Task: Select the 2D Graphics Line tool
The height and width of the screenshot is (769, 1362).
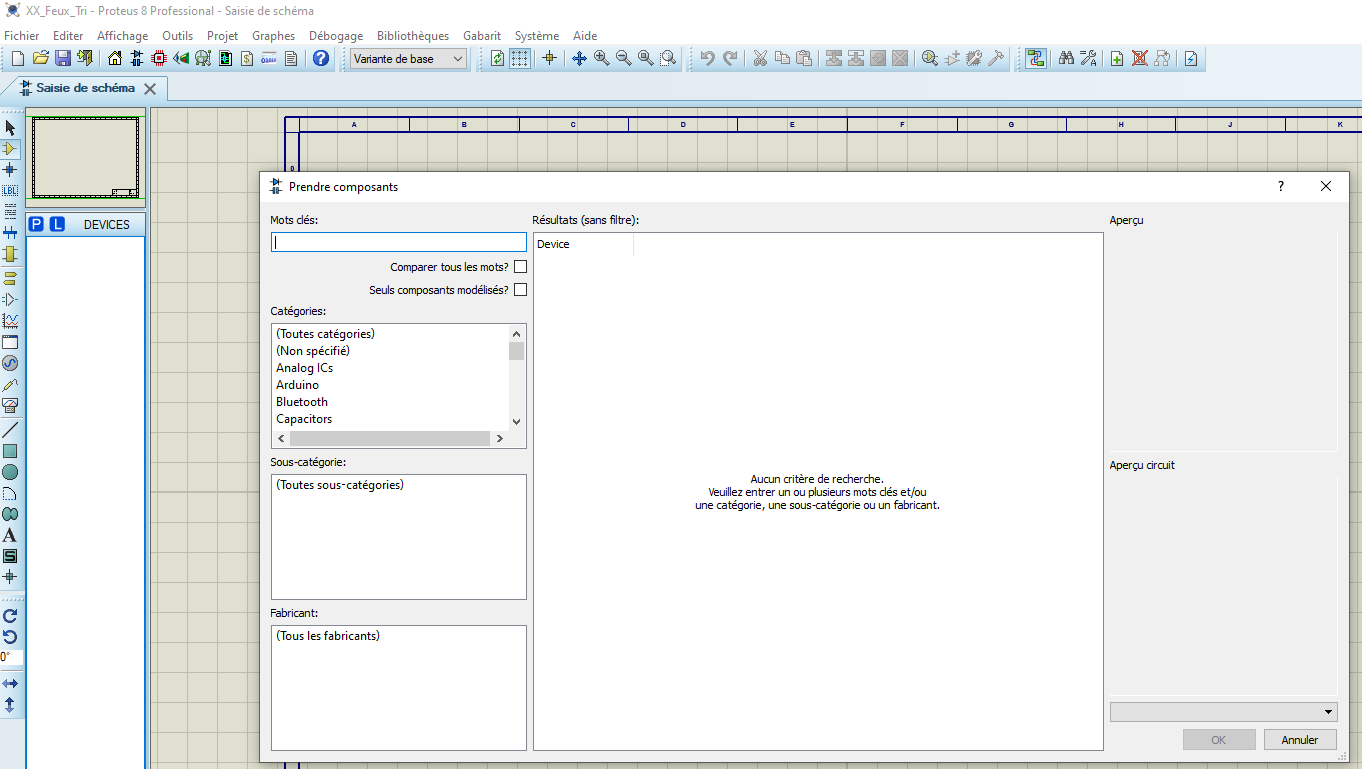Action: coord(10,430)
